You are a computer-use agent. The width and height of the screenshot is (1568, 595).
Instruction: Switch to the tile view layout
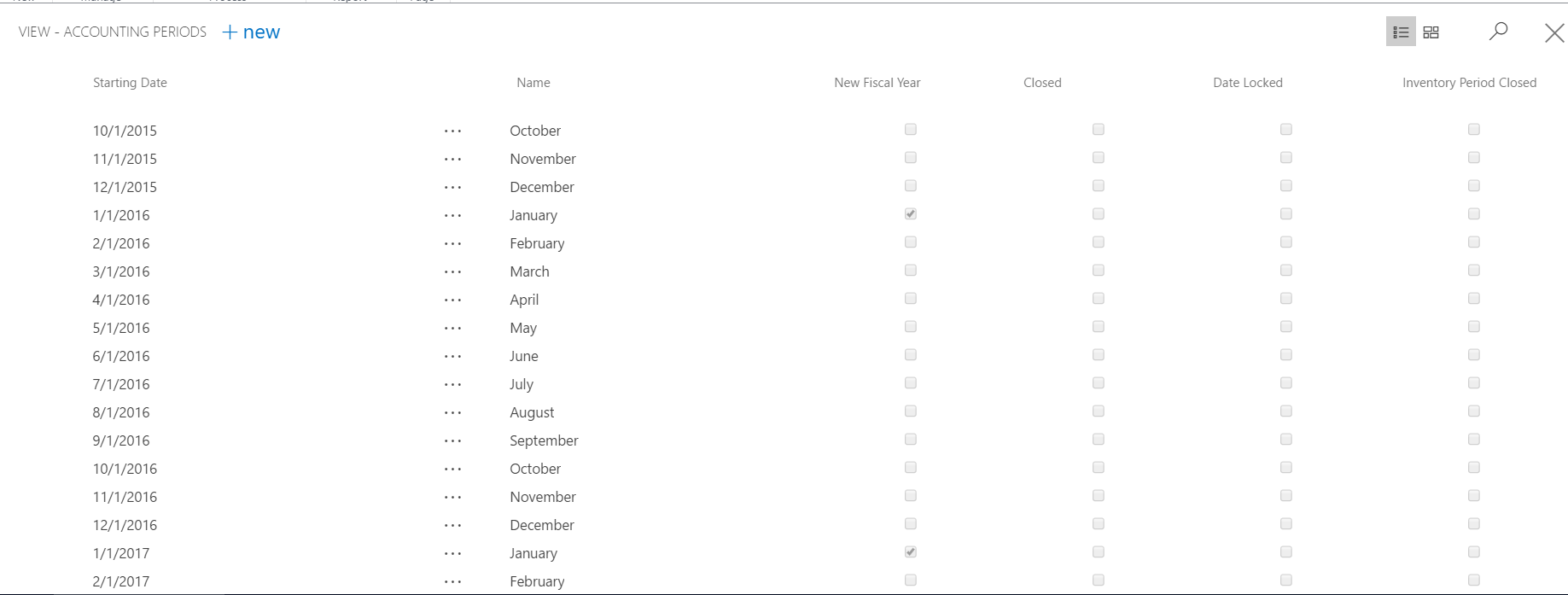click(x=1431, y=32)
